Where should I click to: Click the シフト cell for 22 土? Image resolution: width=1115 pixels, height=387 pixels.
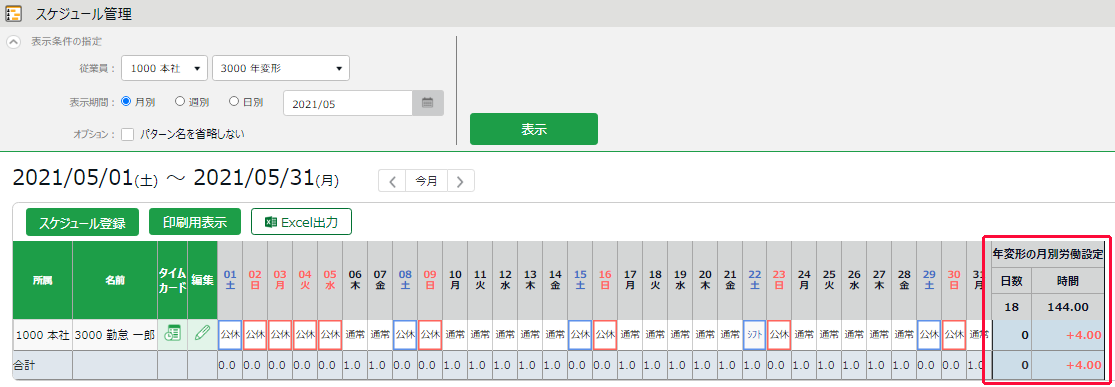[x=755, y=334]
